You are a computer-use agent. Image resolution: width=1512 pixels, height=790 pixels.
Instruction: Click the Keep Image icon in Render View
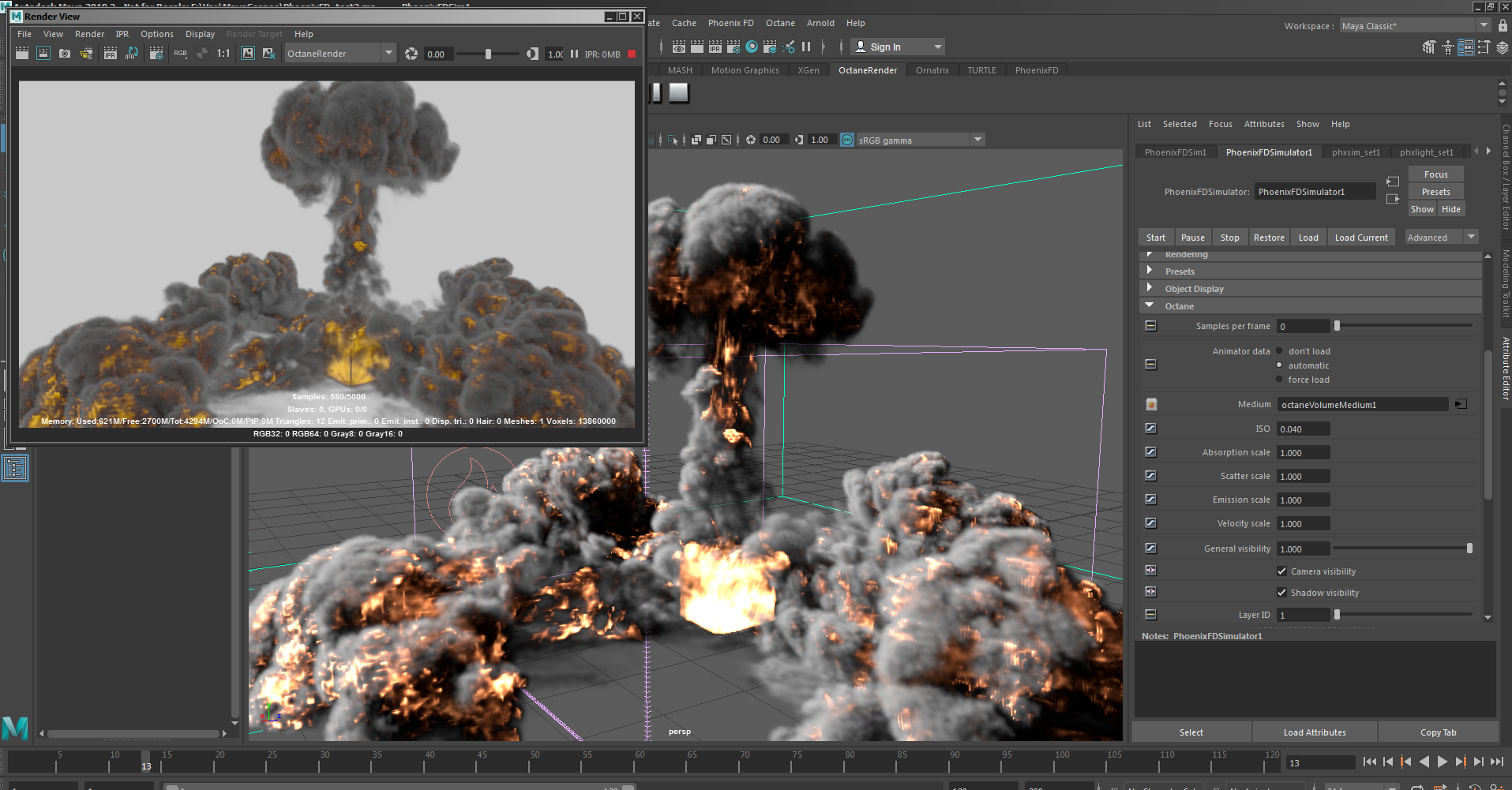click(x=248, y=54)
